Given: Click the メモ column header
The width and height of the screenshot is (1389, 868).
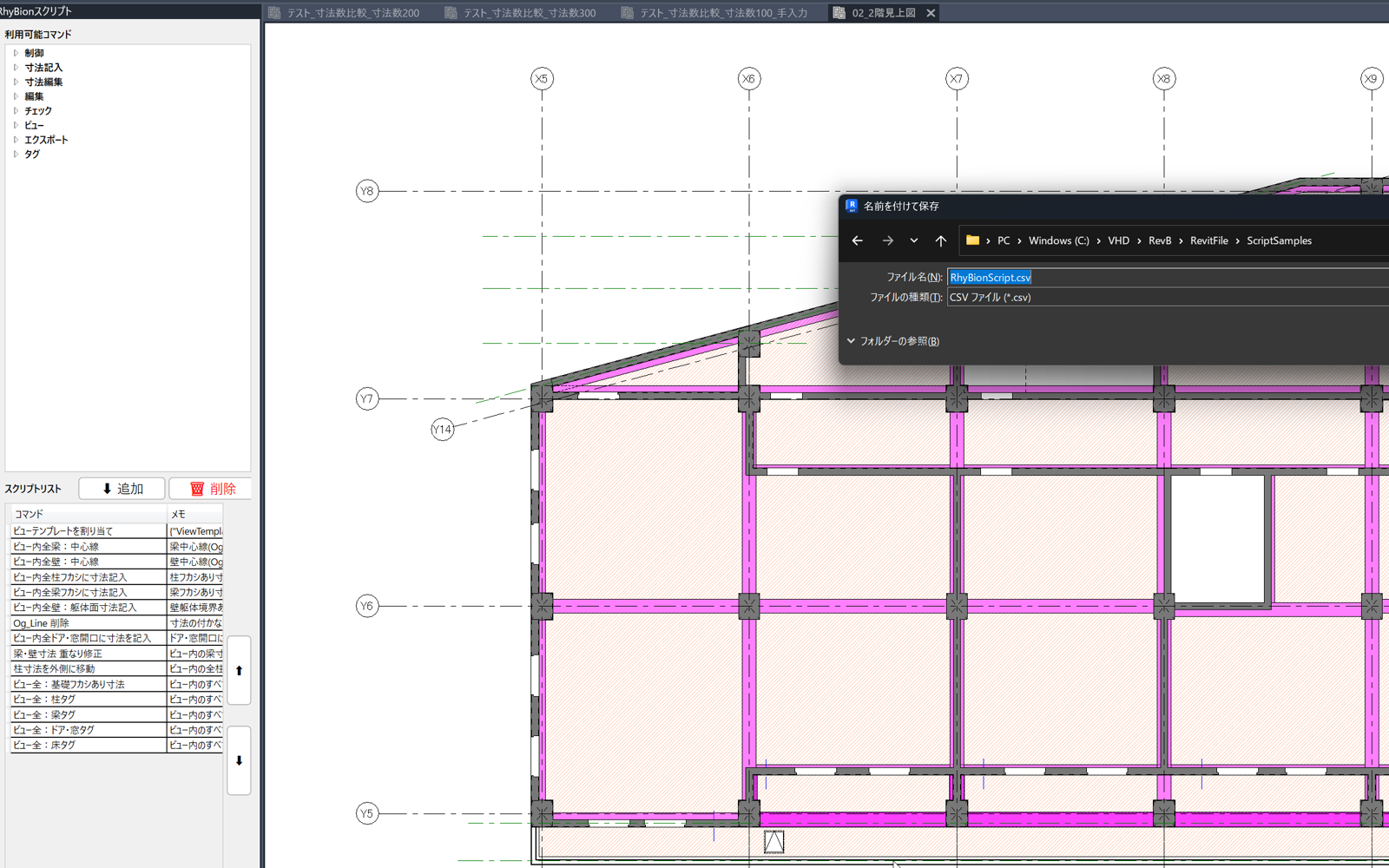Looking at the screenshot, I should coord(195,514).
